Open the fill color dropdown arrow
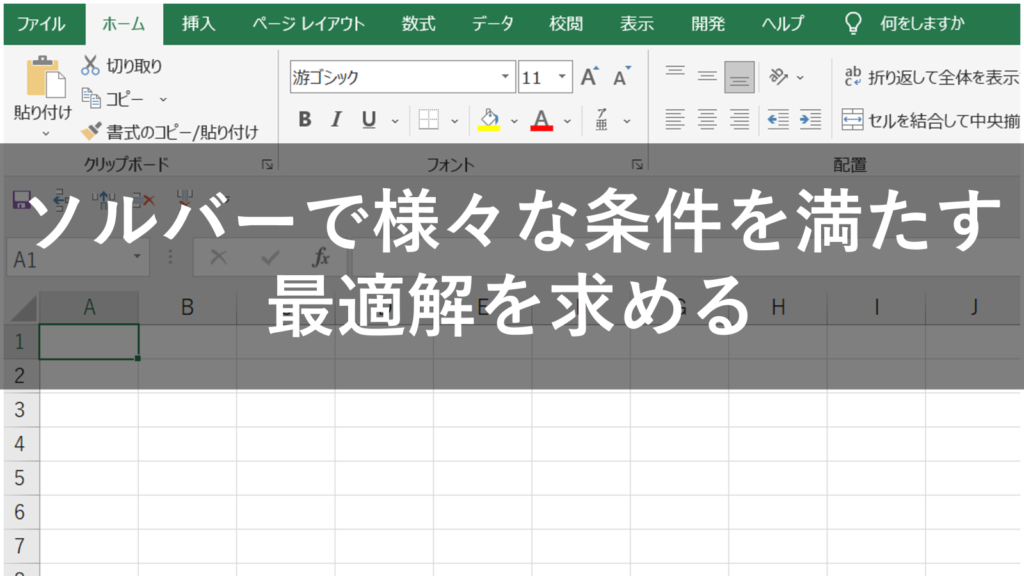1024x576 pixels. [514, 121]
